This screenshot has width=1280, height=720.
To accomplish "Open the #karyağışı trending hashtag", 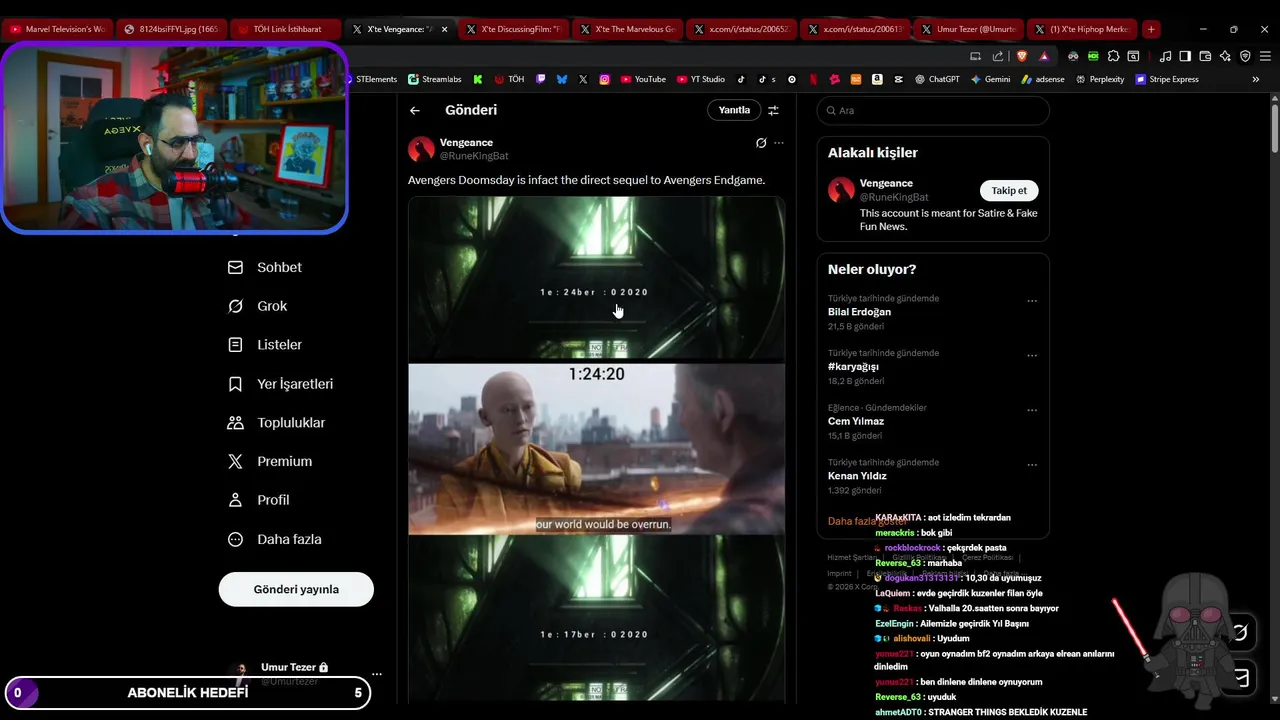I will [x=853, y=367].
